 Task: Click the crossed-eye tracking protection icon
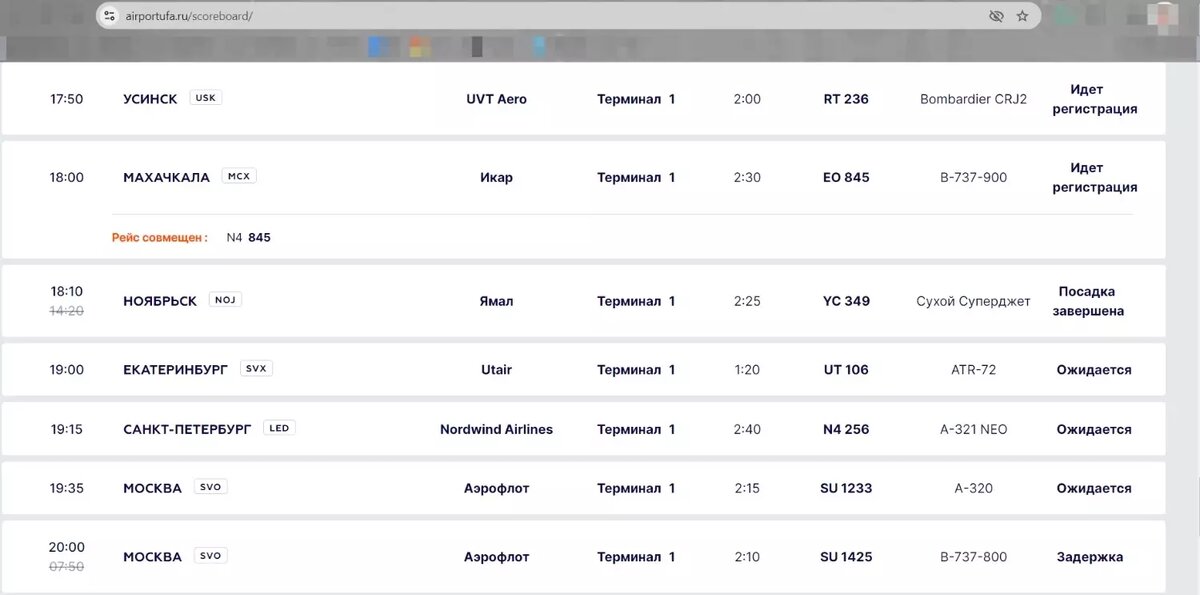point(995,16)
